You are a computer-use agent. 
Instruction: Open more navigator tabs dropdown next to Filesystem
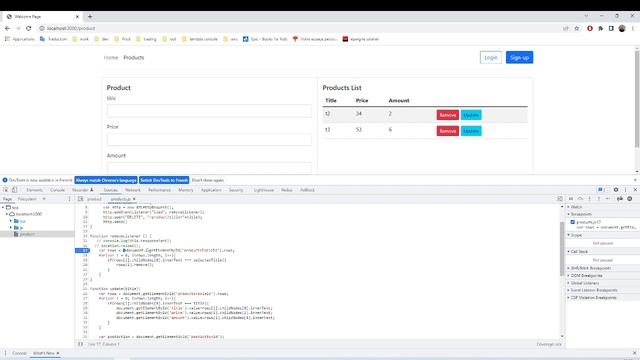coord(44,199)
